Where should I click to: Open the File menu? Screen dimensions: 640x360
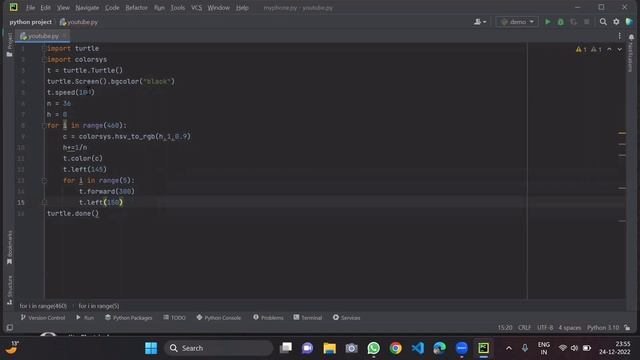(30, 7)
